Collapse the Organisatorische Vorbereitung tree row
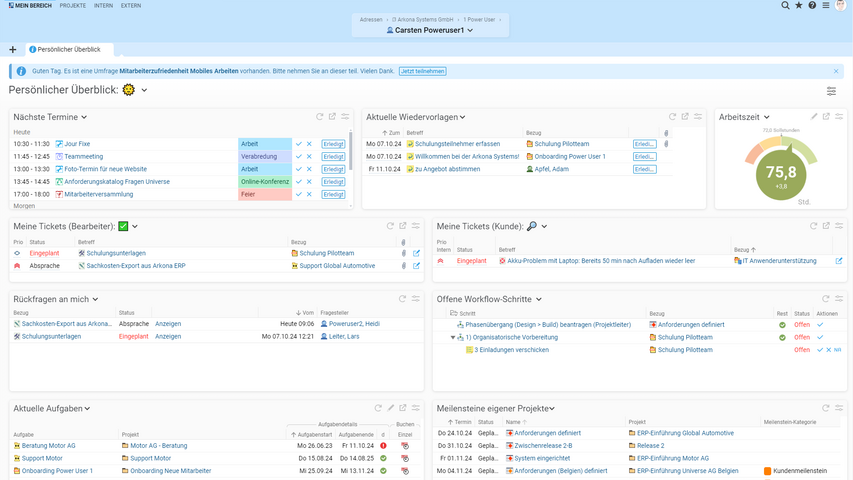The image size is (853, 480). (452, 338)
